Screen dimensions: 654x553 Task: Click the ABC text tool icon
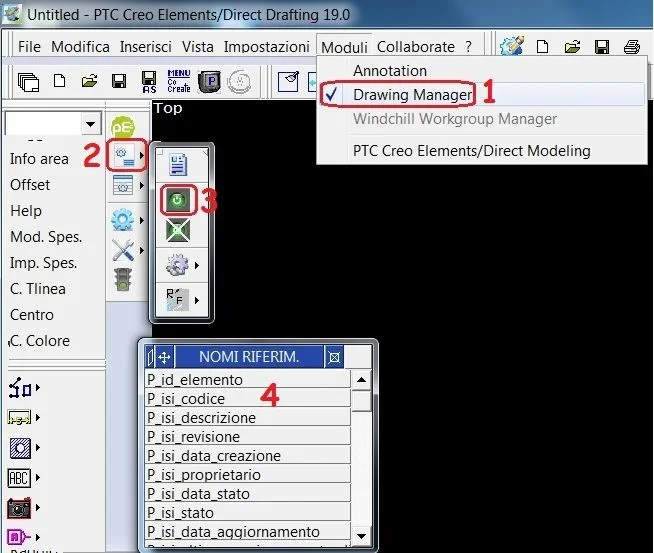[19, 478]
